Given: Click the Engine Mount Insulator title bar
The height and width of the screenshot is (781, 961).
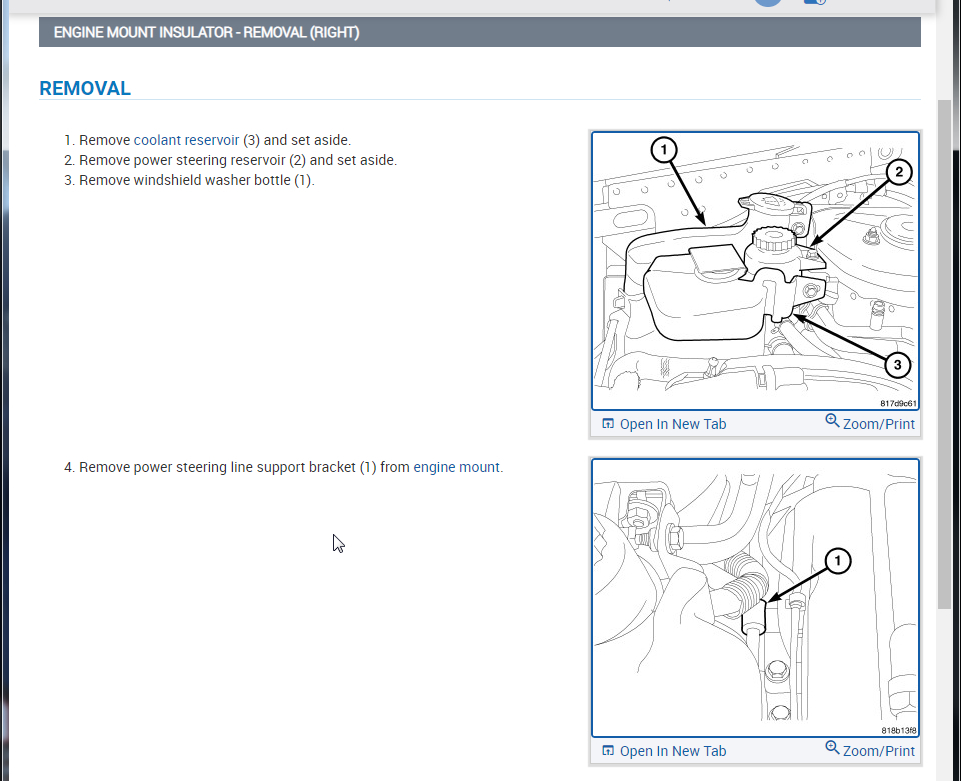Looking at the screenshot, I should (480, 32).
